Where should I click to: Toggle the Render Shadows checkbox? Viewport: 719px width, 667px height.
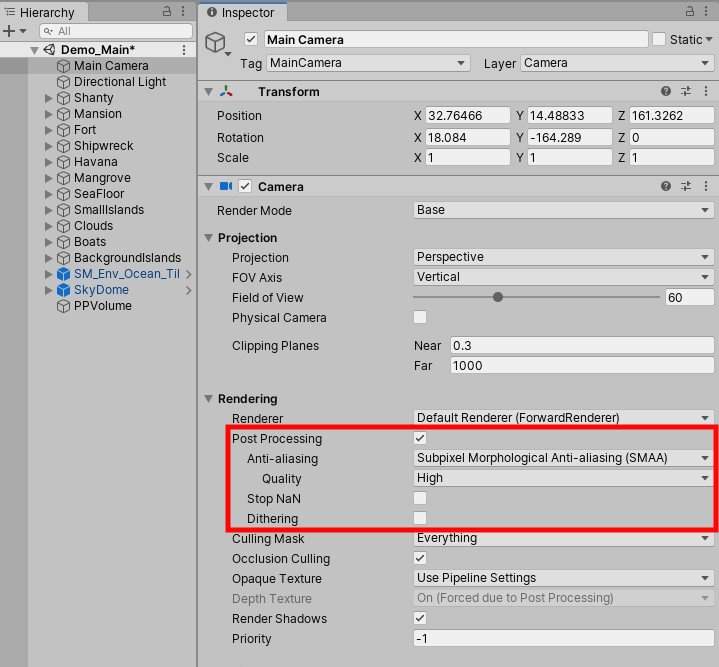point(420,618)
